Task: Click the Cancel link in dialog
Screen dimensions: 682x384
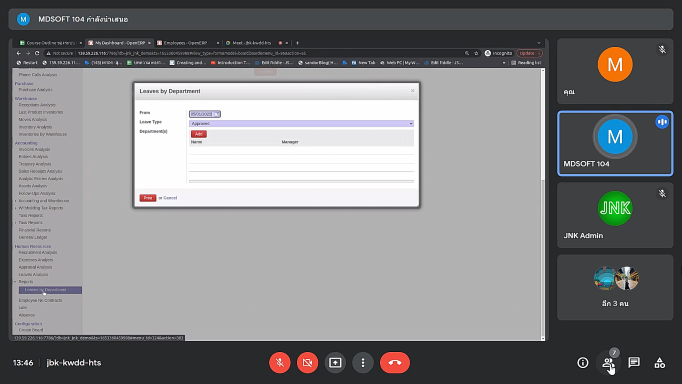Action: 170,198
